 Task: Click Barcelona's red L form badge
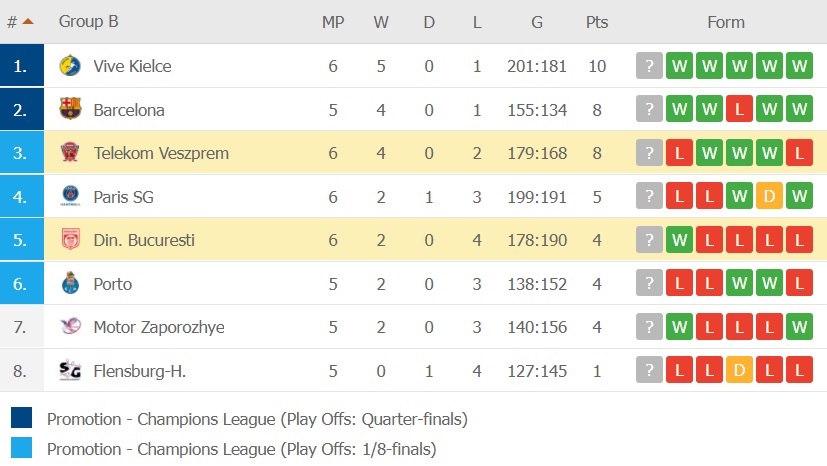740,110
